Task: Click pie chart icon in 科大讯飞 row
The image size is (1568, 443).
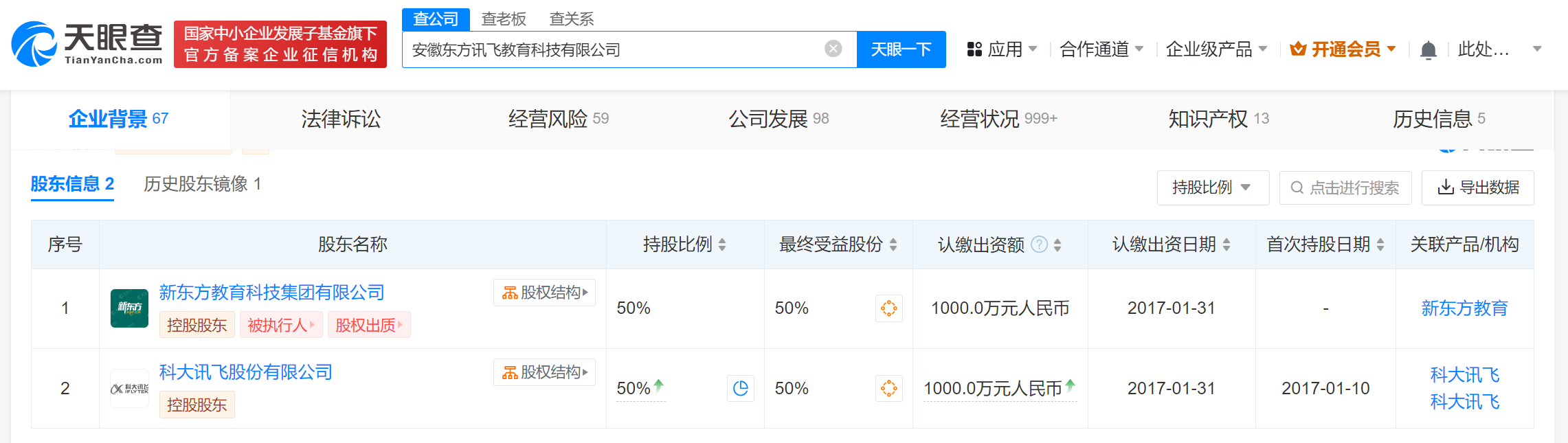Action: pos(740,389)
